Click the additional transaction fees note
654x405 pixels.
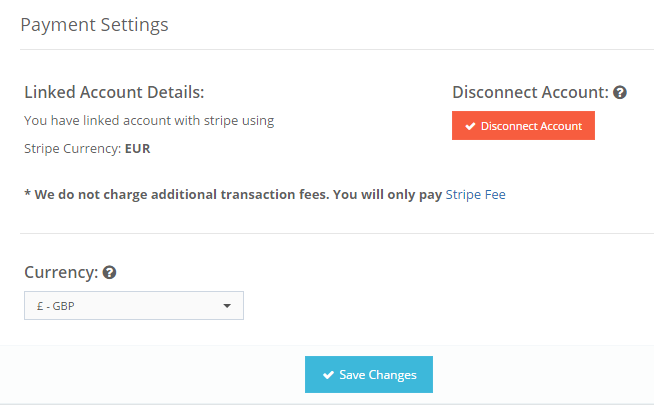[233, 194]
